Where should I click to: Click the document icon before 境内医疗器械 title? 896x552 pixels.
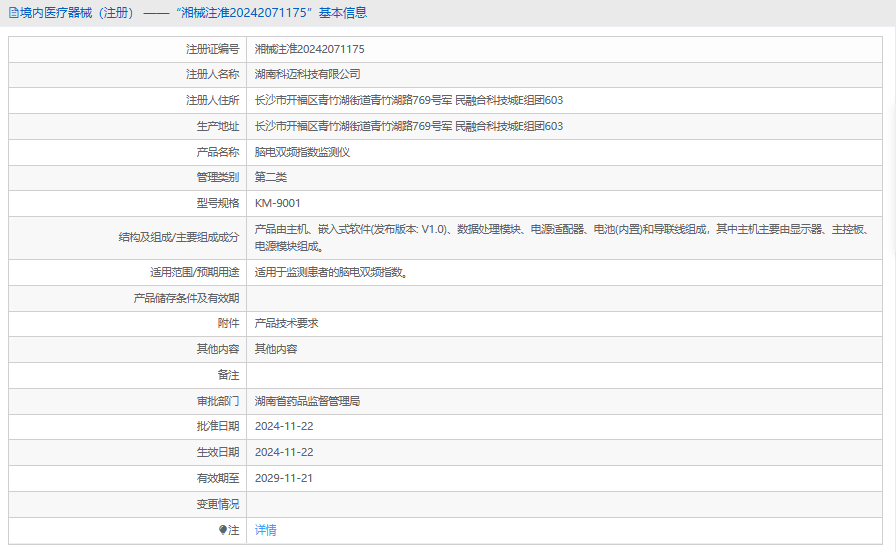pos(14,13)
